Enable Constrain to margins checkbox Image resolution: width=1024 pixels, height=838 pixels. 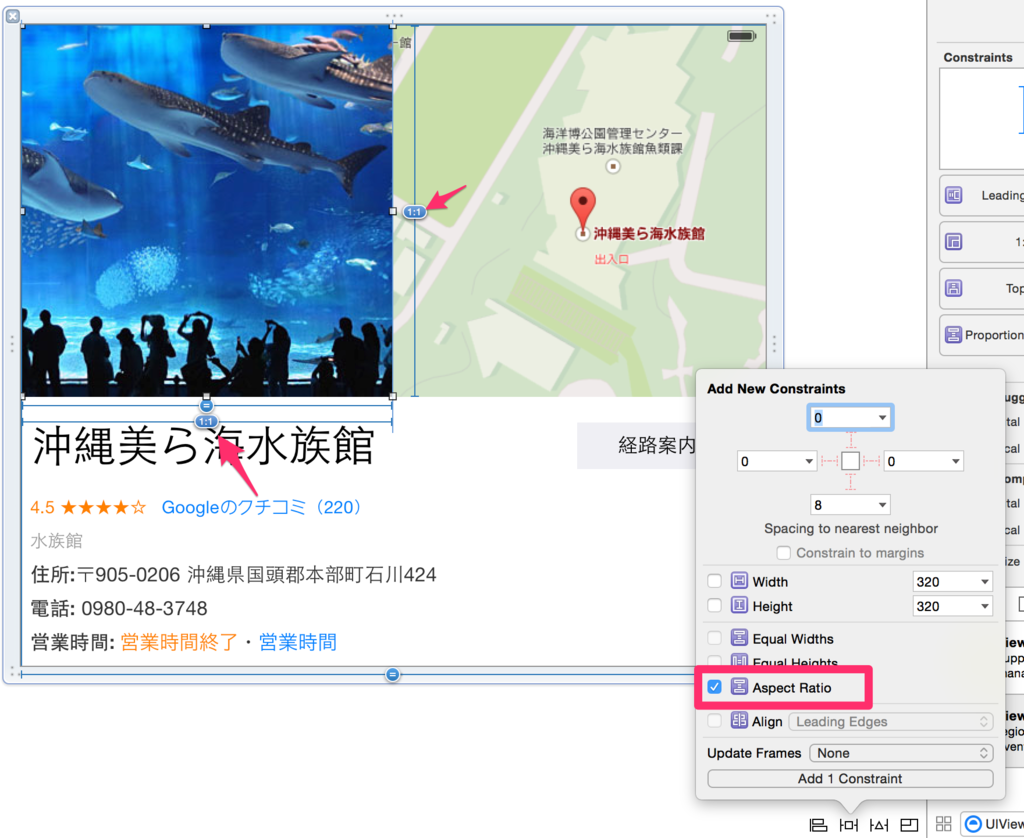click(784, 553)
